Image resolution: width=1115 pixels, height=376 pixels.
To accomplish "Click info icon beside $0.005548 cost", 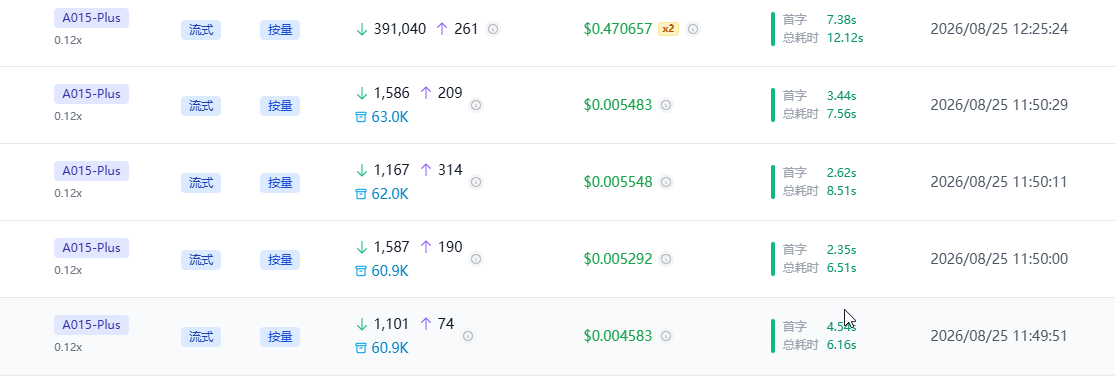I will coord(666,182).
